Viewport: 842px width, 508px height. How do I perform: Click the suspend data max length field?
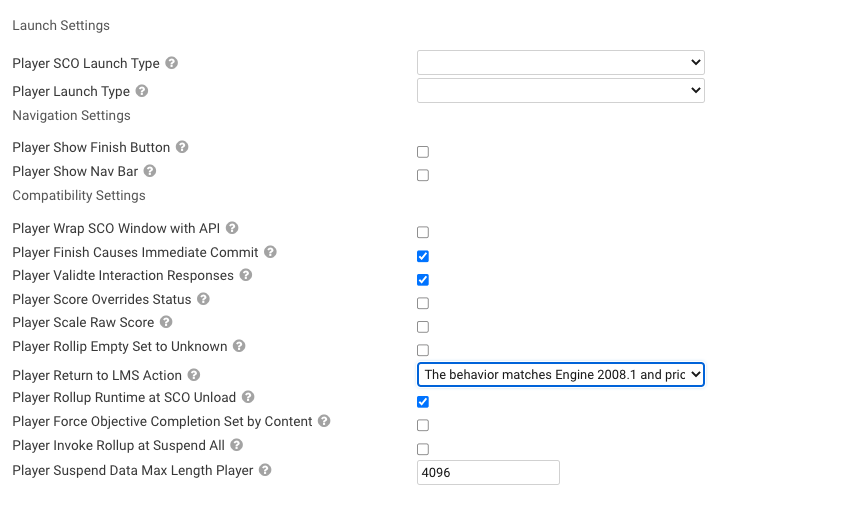488,473
